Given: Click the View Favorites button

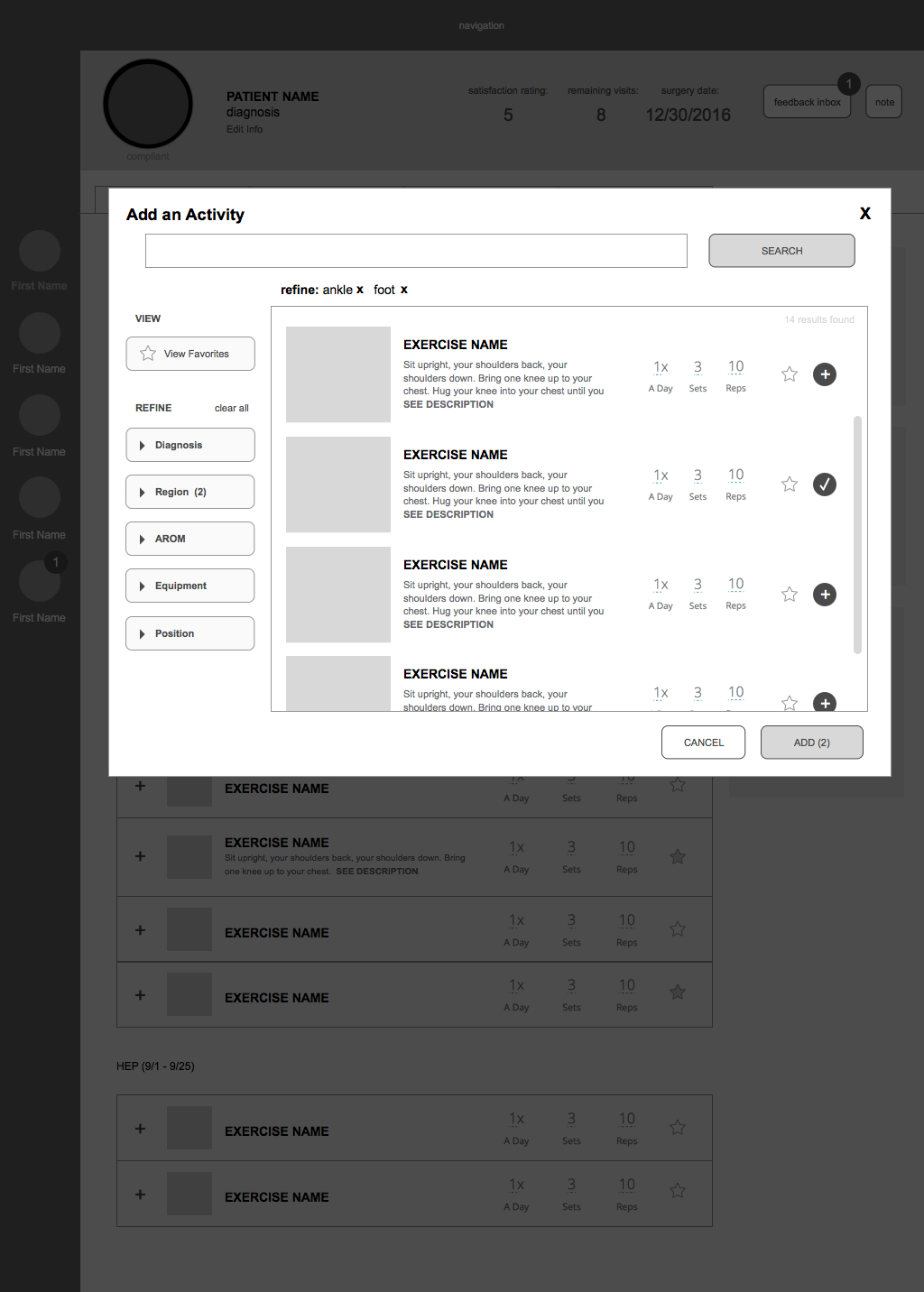Looking at the screenshot, I should coord(190,354).
